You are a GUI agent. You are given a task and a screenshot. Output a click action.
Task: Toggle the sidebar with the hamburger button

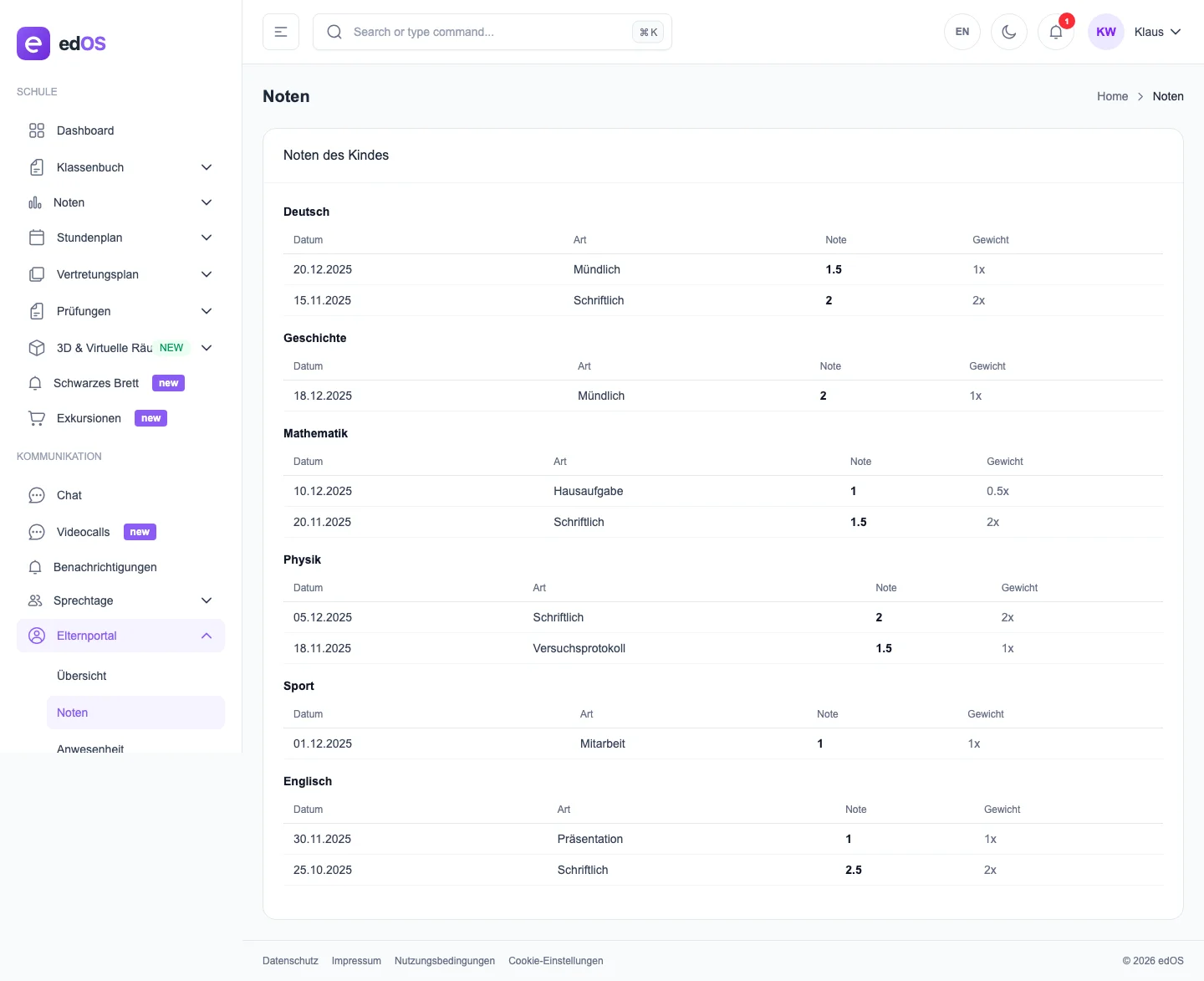tap(281, 32)
